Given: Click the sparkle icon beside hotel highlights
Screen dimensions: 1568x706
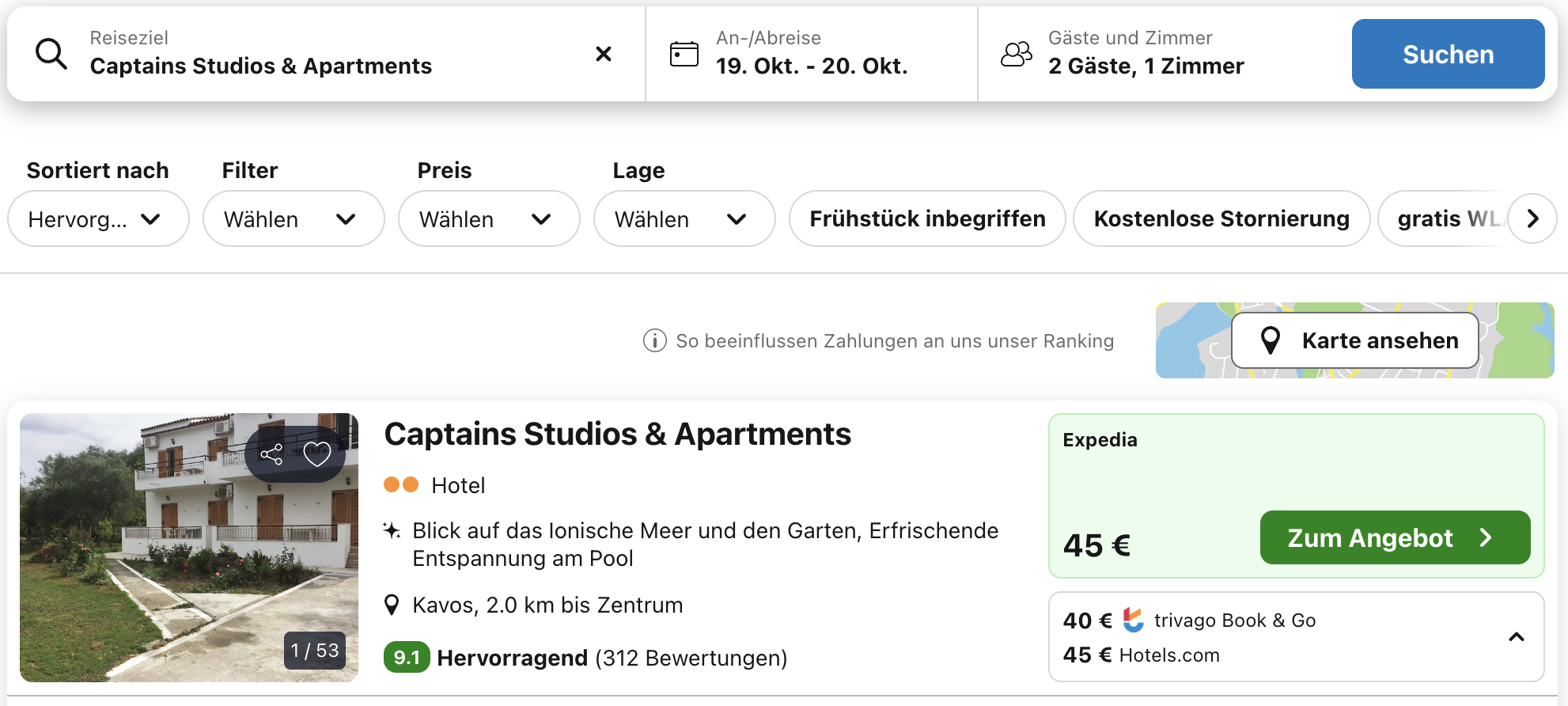Looking at the screenshot, I should [x=392, y=530].
